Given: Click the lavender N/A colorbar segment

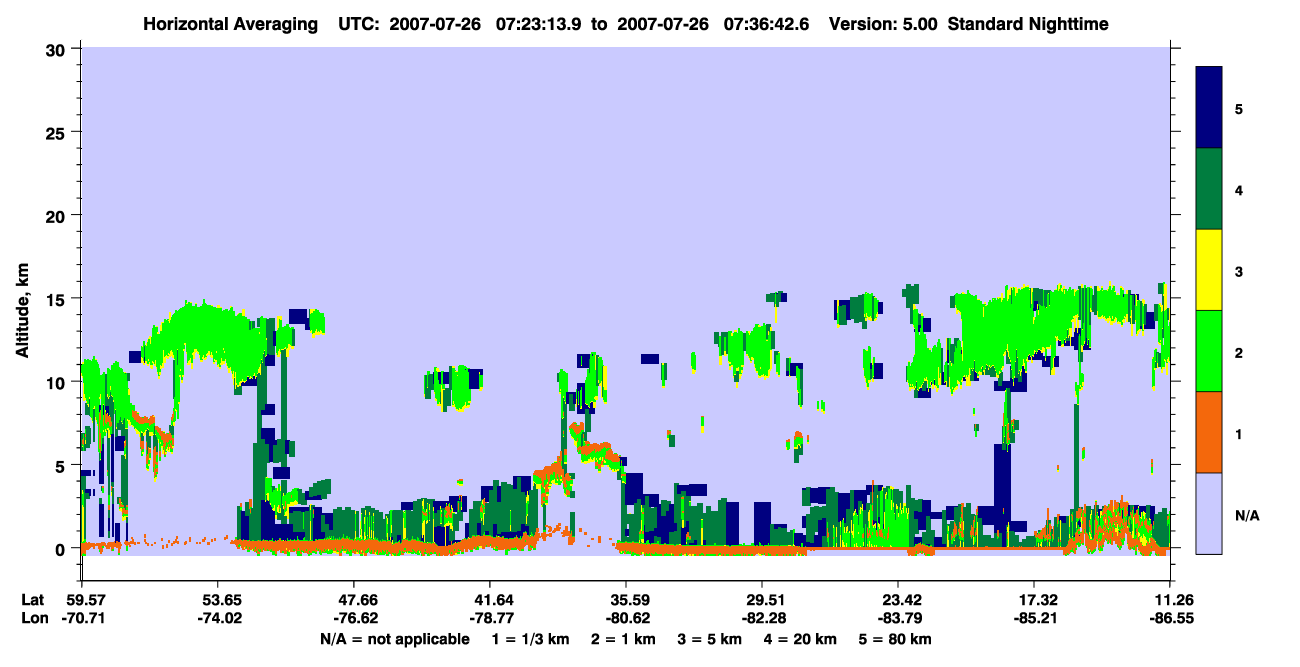Looking at the screenshot, I should coord(1209,513).
